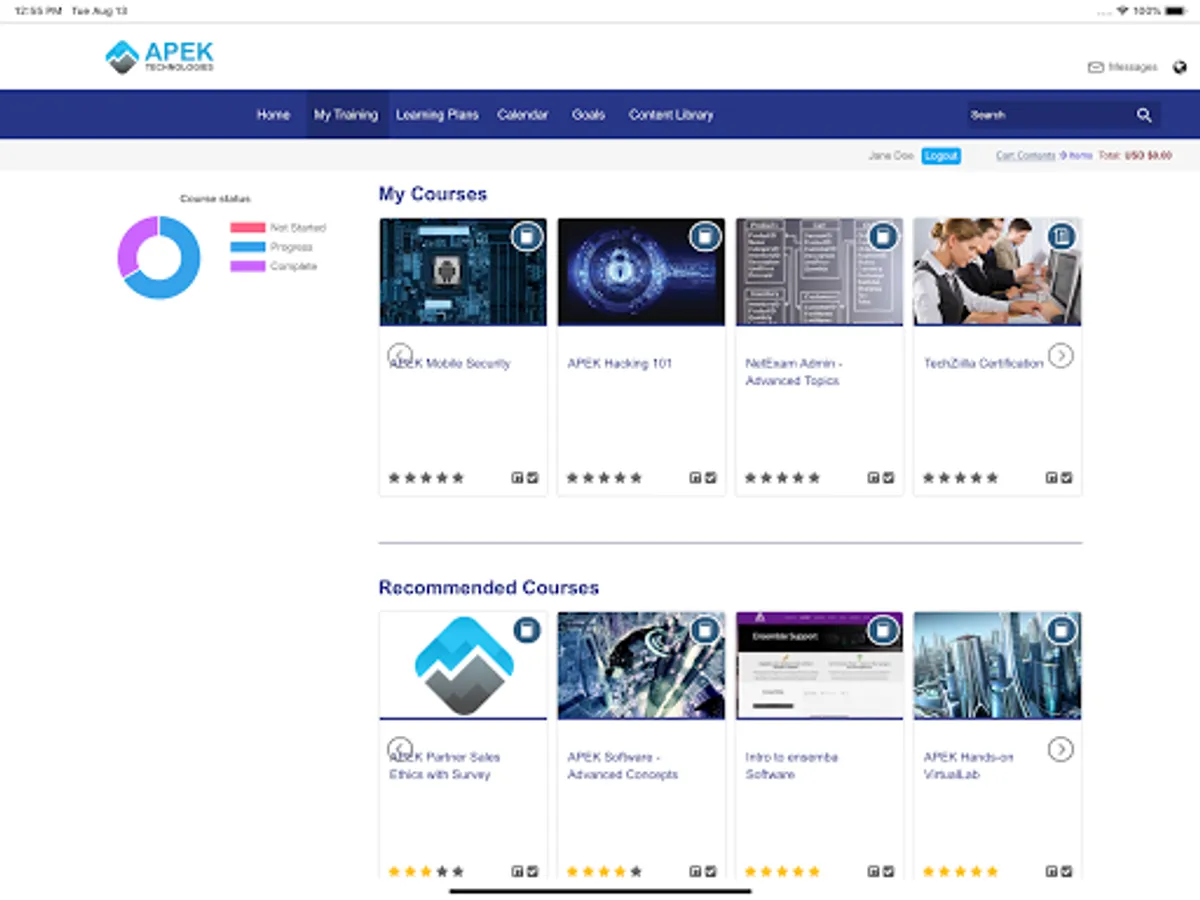Screen dimensions: 1200x900
Task: Open the Calendar menu item
Action: click(x=523, y=115)
